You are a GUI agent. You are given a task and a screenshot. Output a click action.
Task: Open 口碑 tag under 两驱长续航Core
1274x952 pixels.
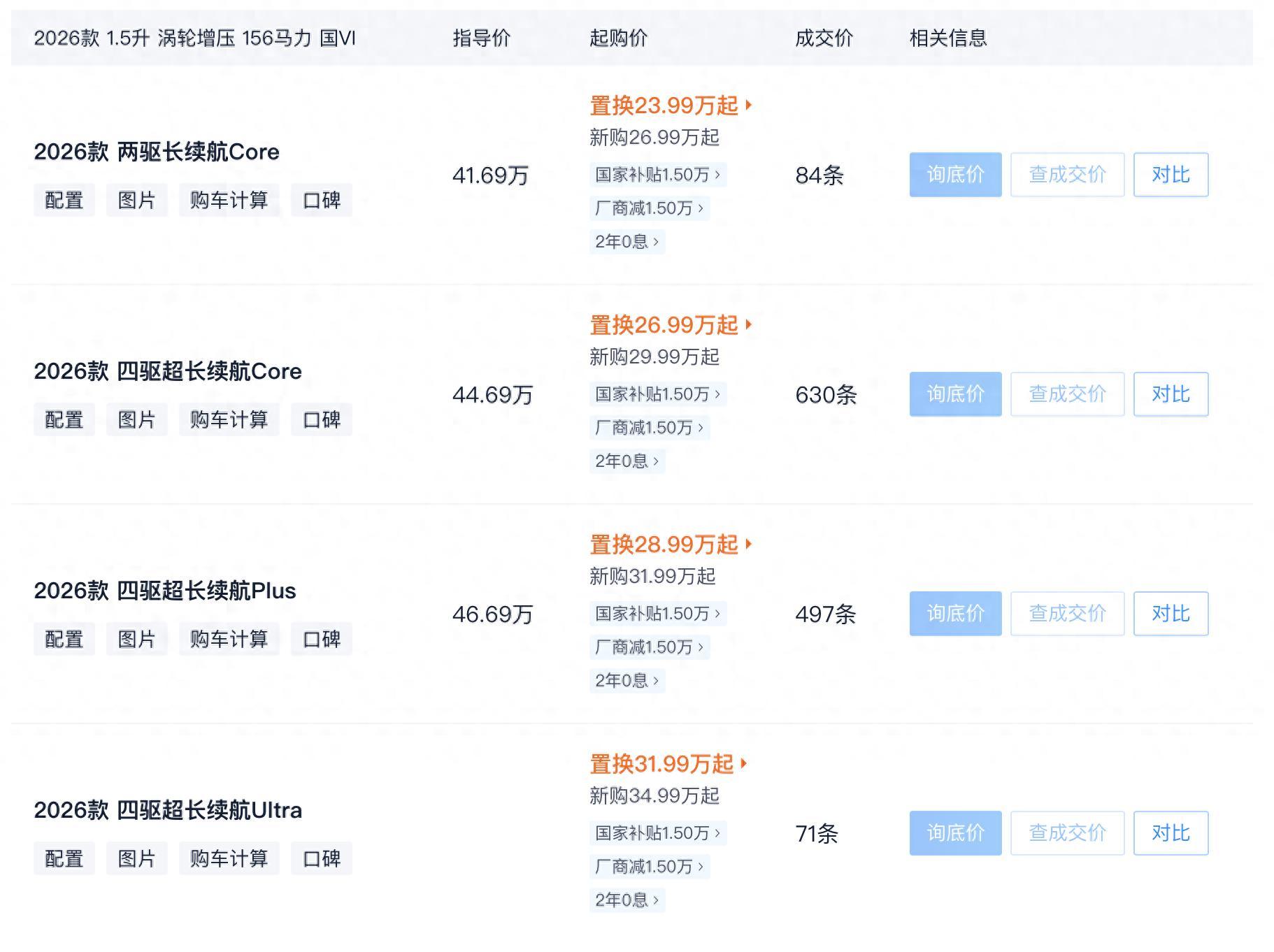coord(321,201)
